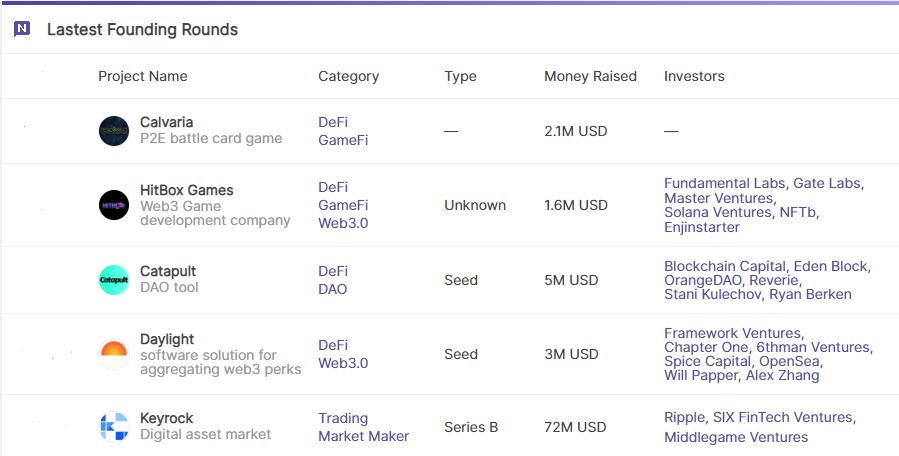Open 6thman Ventures investor link
Image resolution: width=899 pixels, height=456 pixels.
pyautogui.click(x=812, y=347)
